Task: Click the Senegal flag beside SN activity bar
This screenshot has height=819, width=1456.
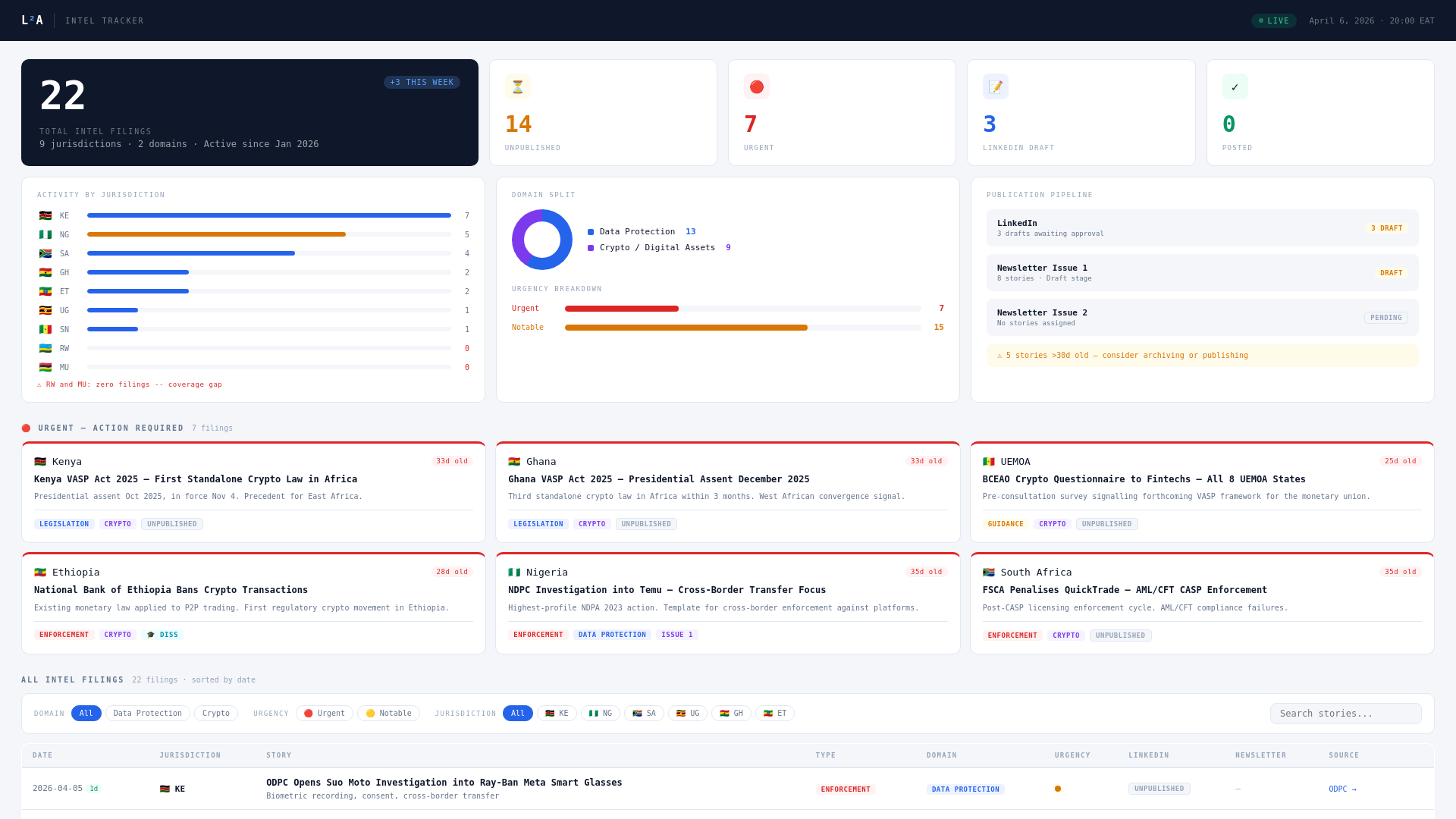Action: [x=45, y=329]
